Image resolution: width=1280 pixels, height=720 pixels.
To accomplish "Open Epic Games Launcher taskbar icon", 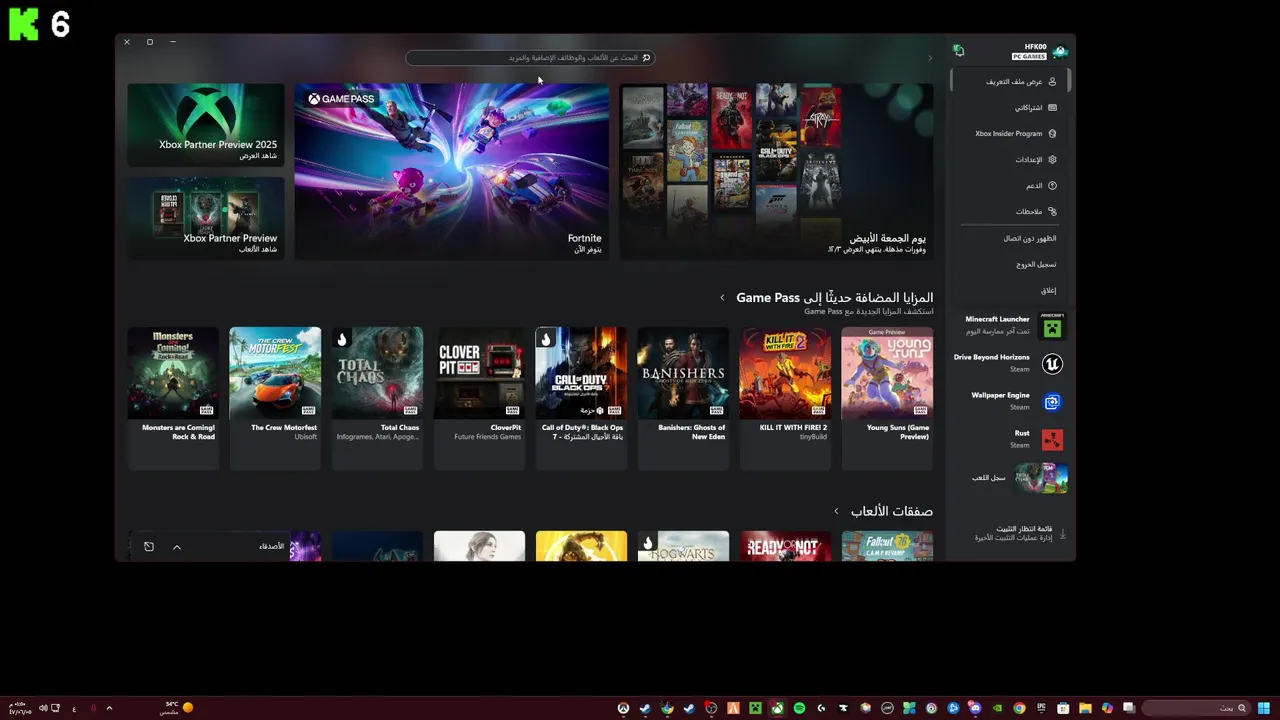I will pyautogui.click(x=1041, y=708).
